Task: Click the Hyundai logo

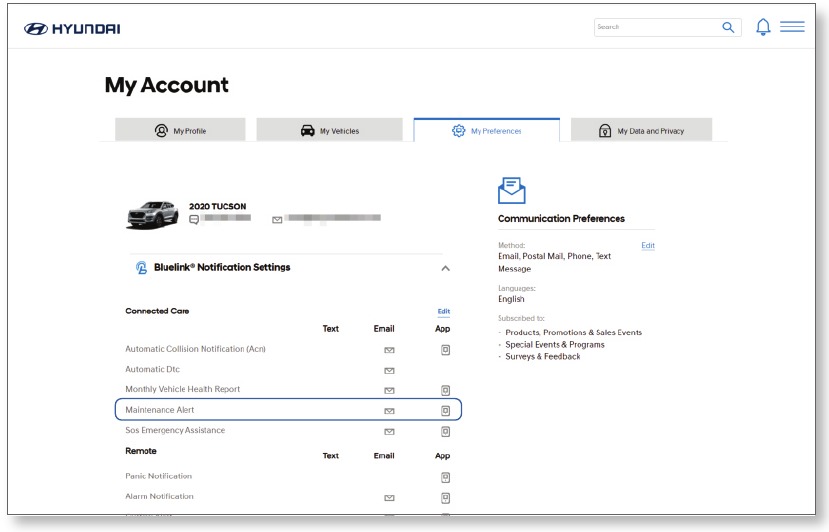Action: click(72, 29)
